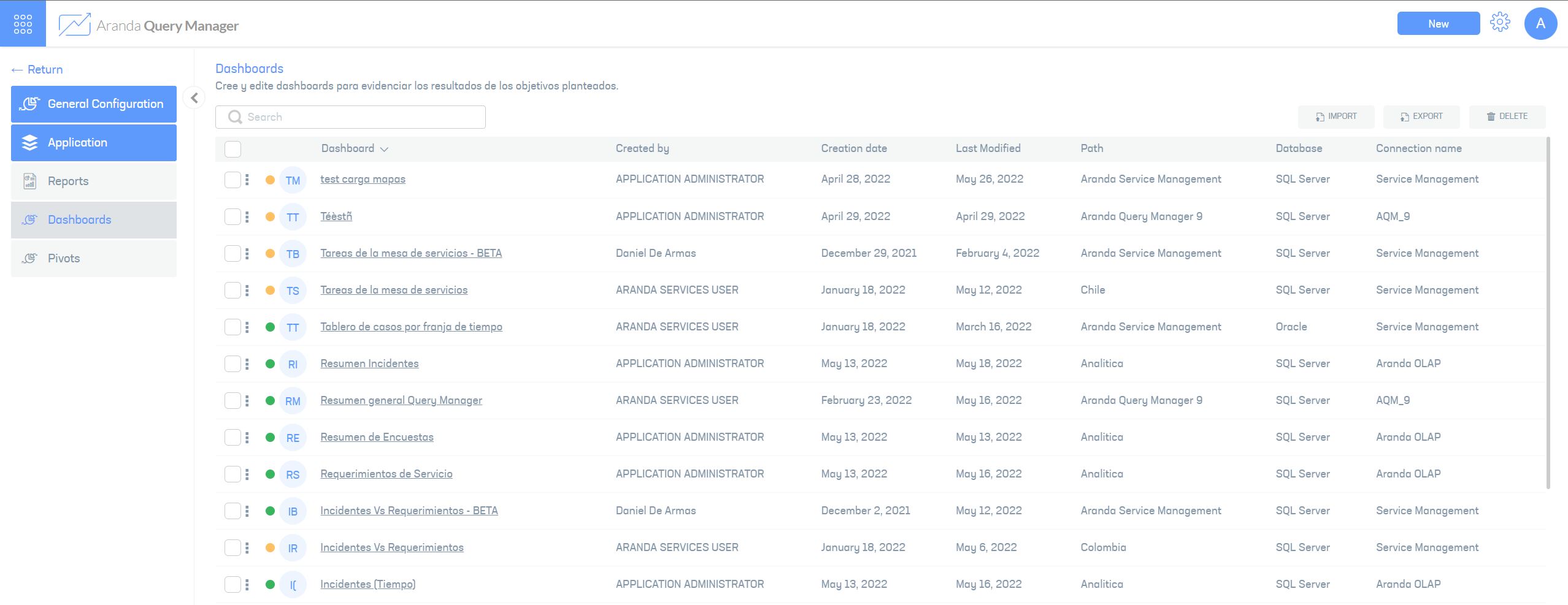Click the IMPORT button
The height and width of the screenshot is (605, 1568).
[x=1336, y=116]
